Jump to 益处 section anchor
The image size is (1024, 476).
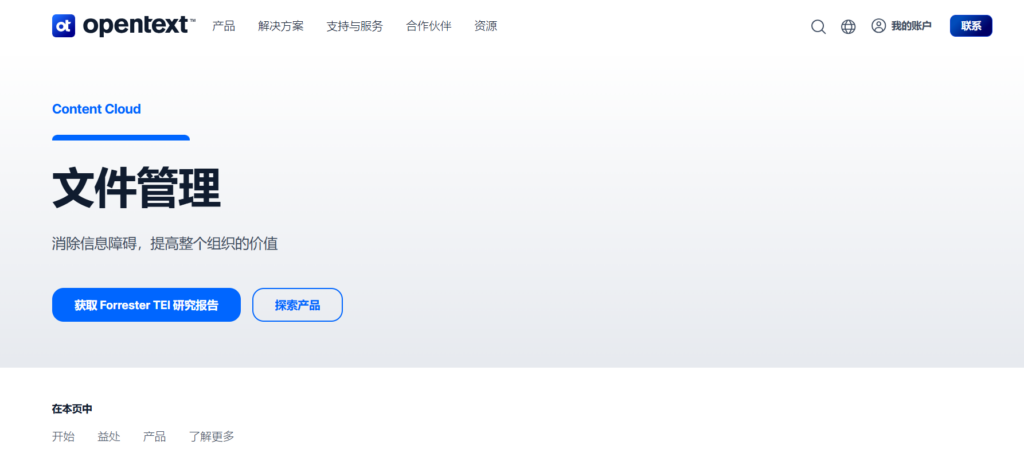109,437
